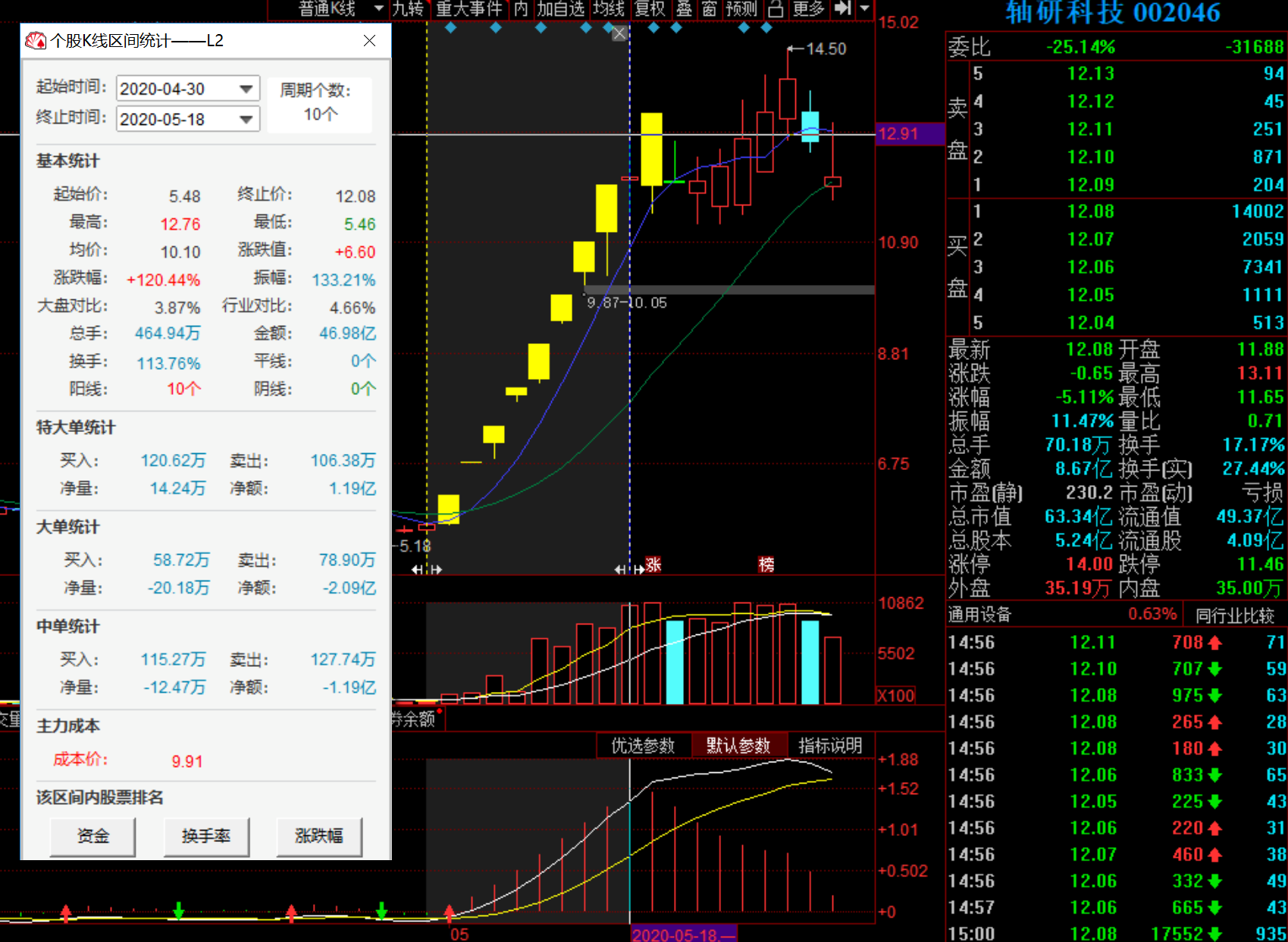Switch to the 优选参数 tab
Screen dimensions: 1288x942
[x=643, y=746]
